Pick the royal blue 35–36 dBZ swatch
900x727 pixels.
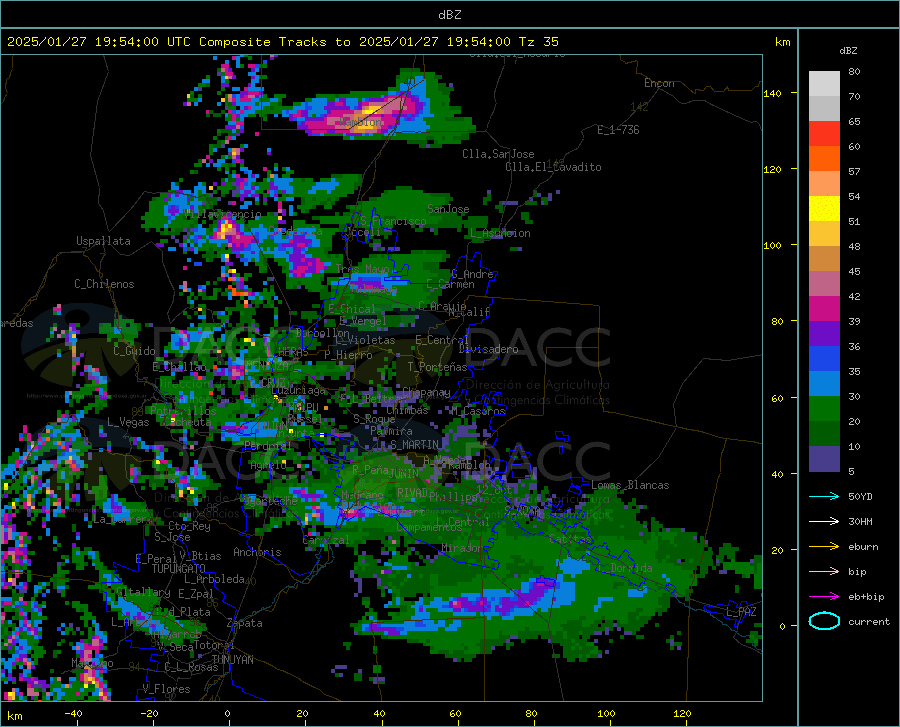tap(824, 359)
